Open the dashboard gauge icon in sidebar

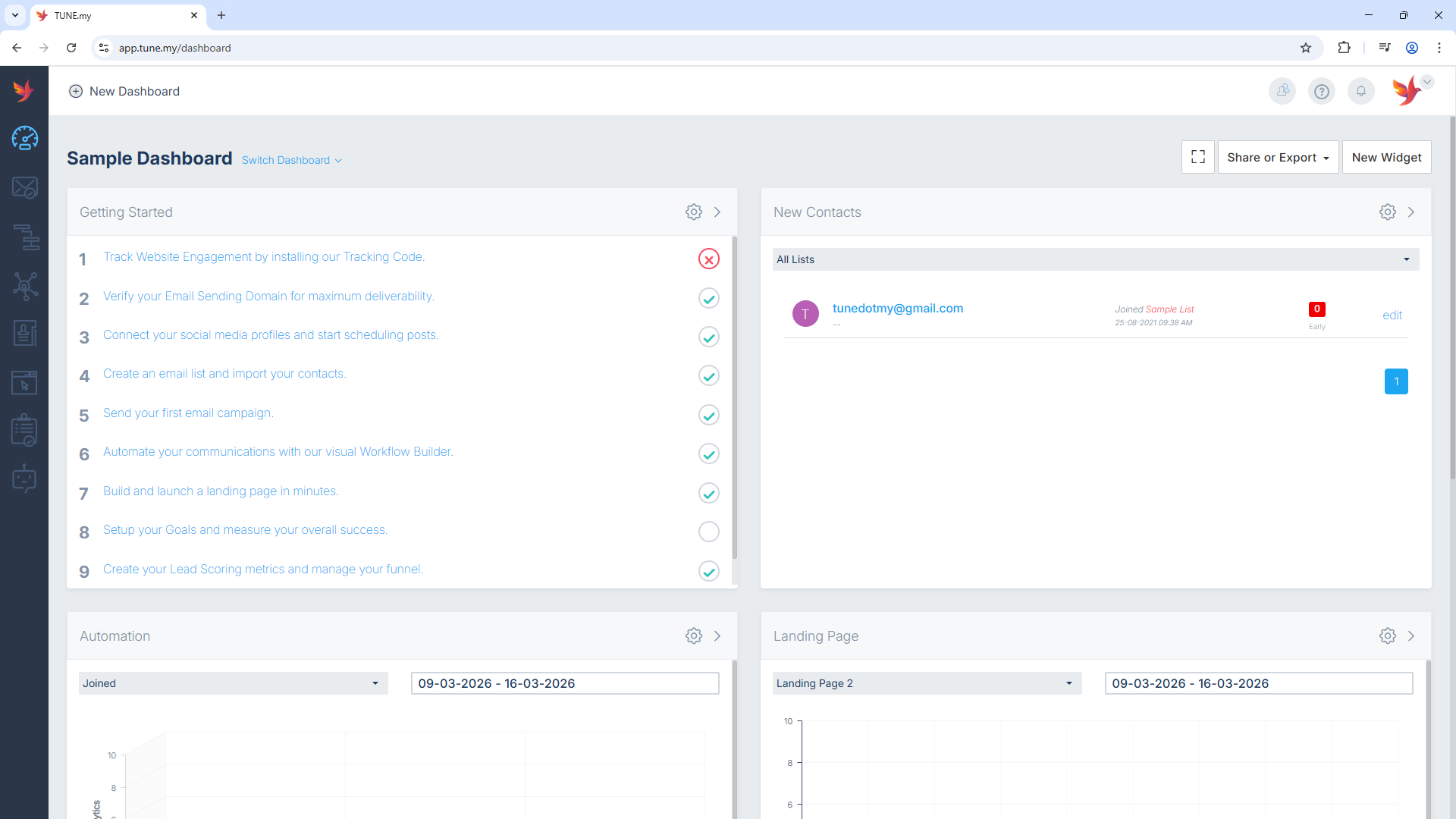point(25,138)
